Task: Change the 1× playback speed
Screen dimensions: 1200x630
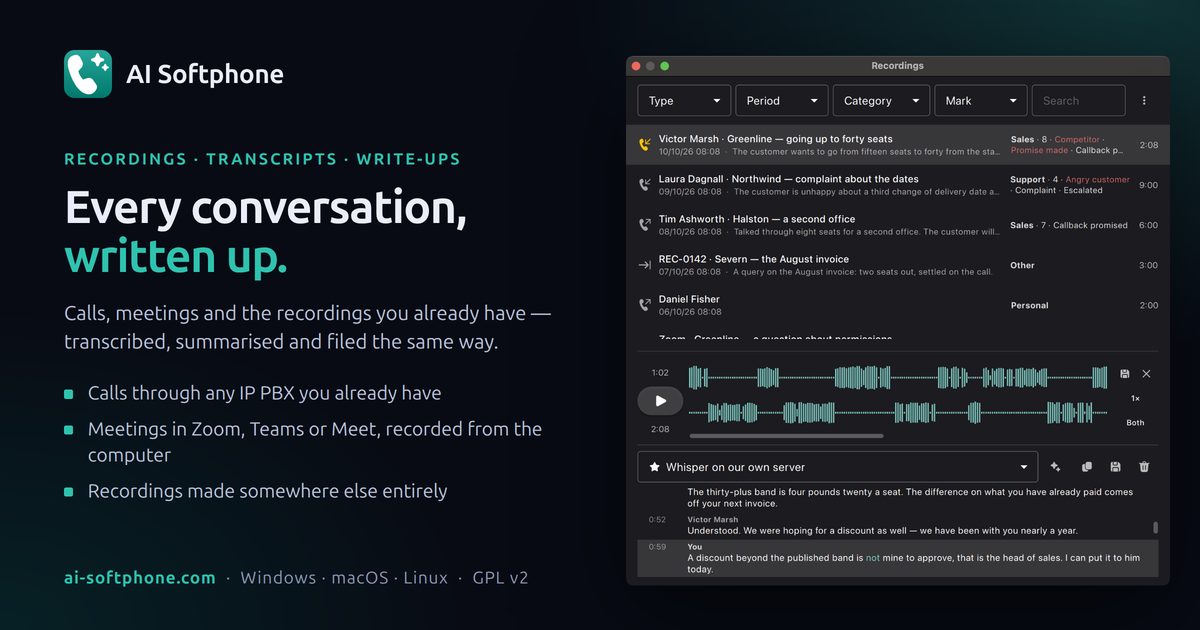Action: [1135, 399]
